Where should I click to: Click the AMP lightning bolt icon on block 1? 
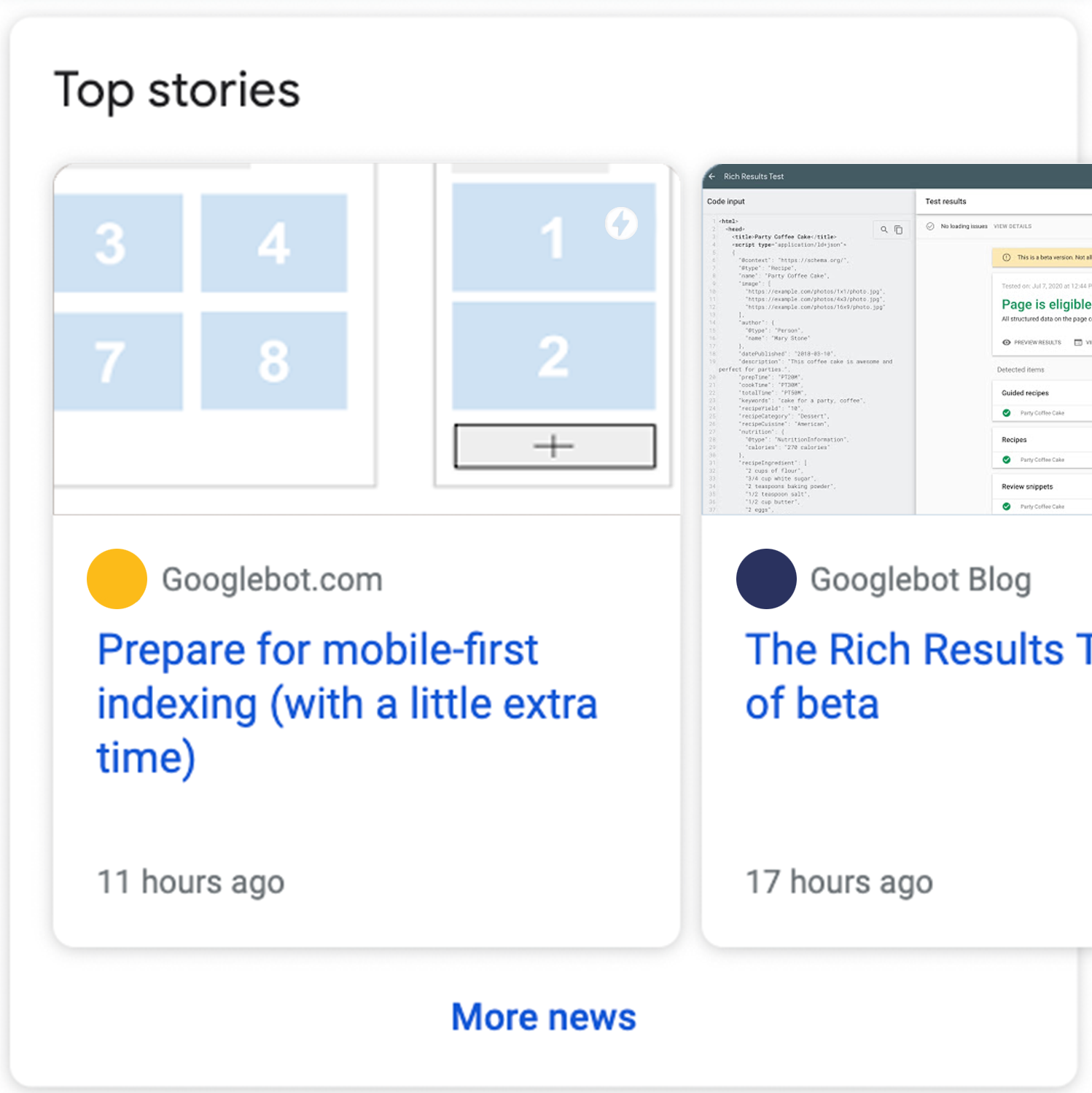point(621,223)
